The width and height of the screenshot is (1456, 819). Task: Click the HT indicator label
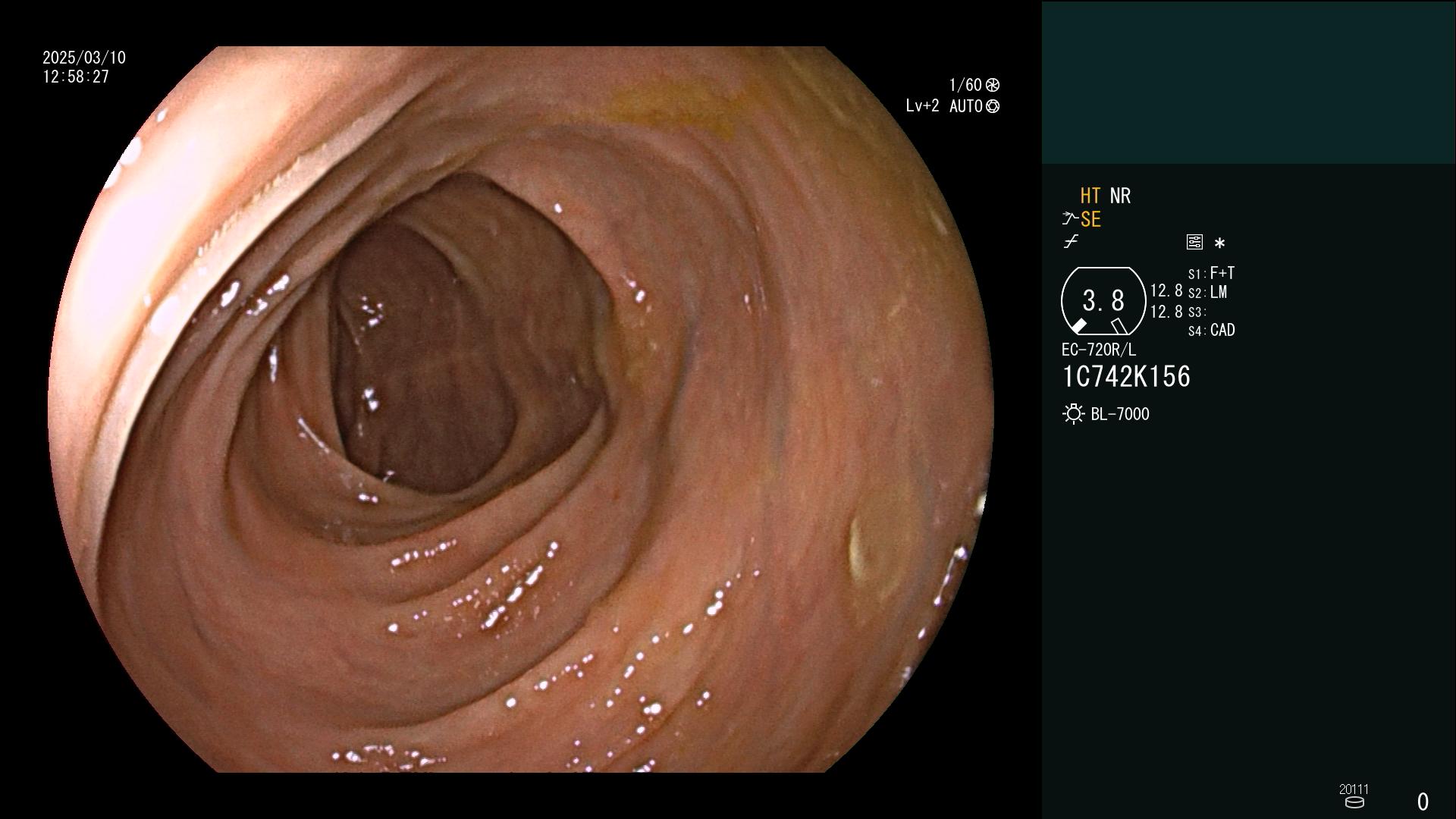1090,196
